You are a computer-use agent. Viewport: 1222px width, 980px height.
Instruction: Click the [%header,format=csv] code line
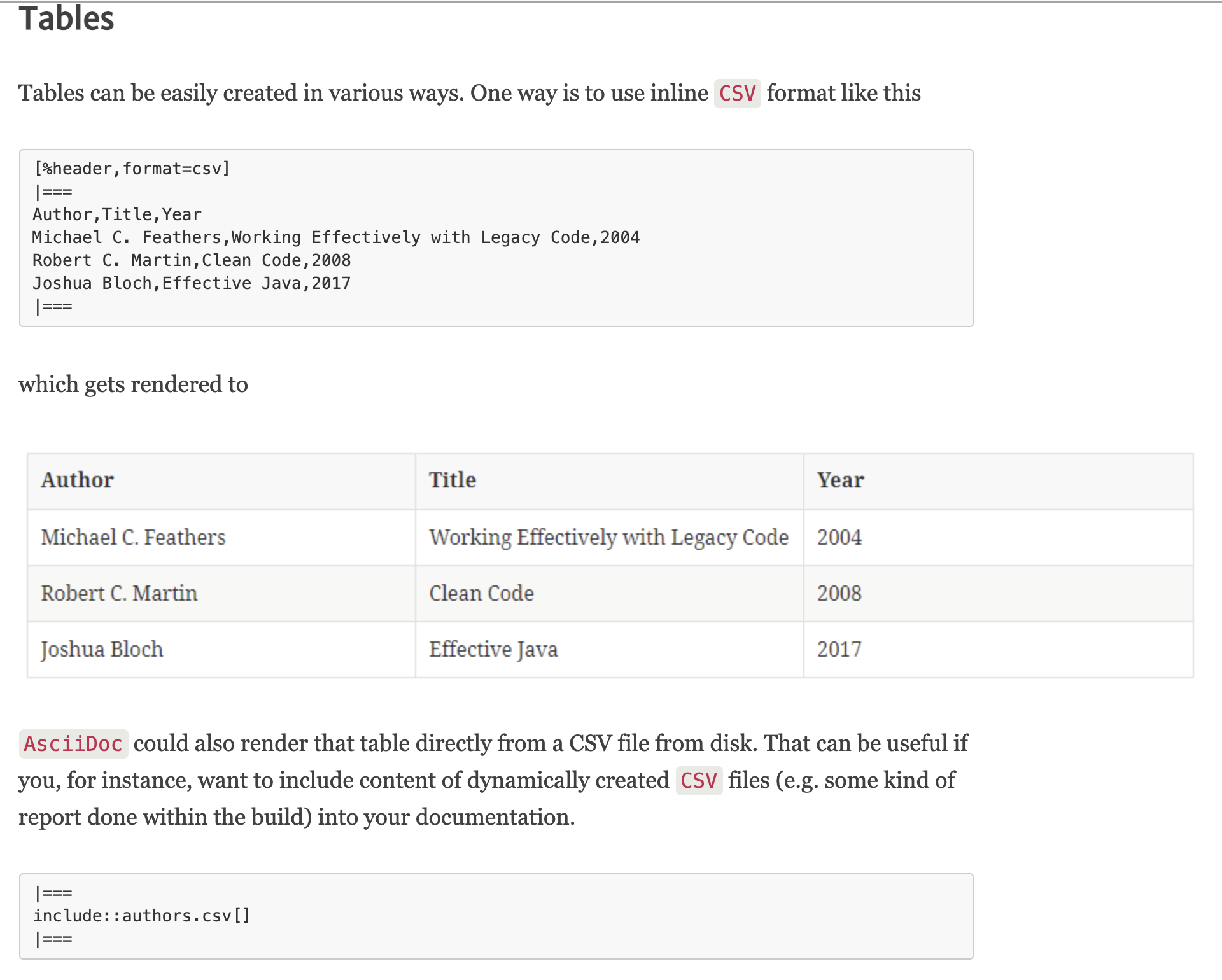[x=132, y=169]
